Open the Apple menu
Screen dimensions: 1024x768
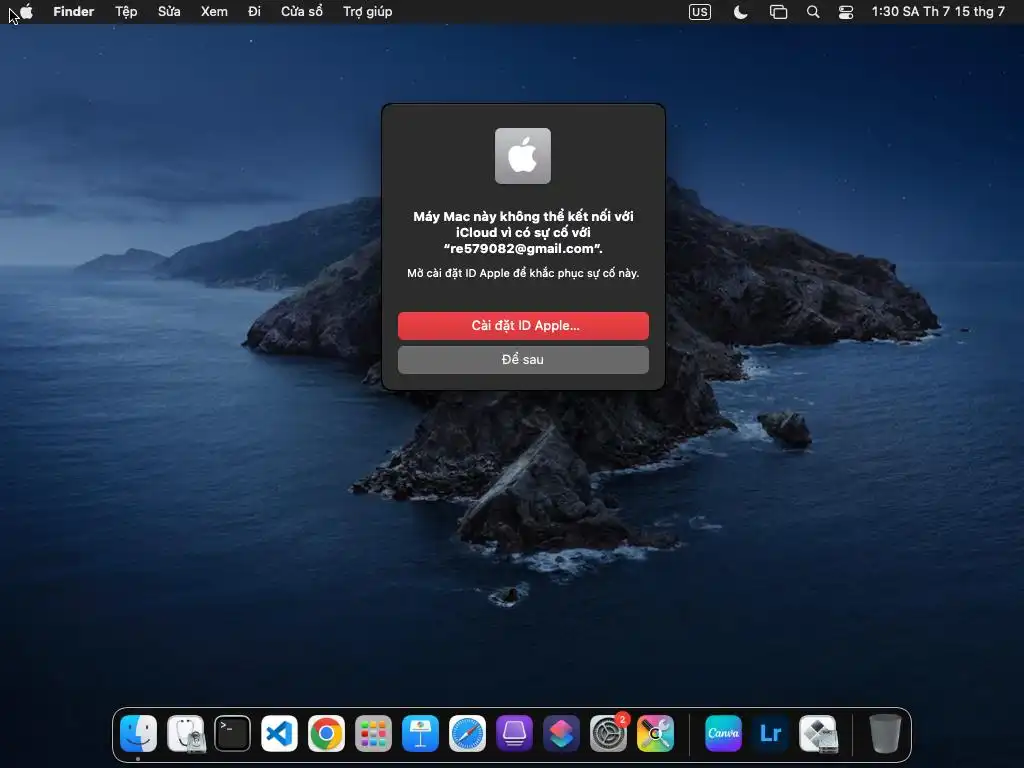click(26, 11)
